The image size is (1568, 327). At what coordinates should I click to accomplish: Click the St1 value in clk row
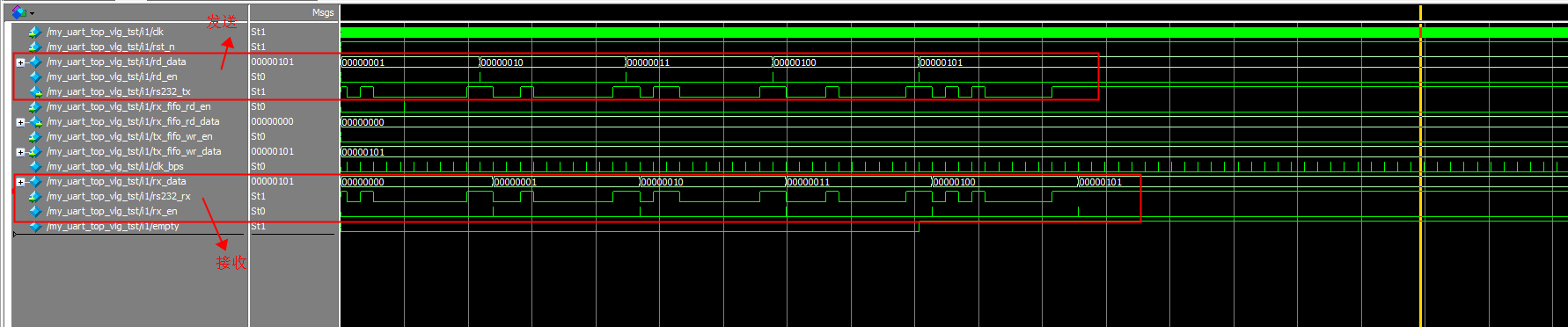[x=258, y=32]
